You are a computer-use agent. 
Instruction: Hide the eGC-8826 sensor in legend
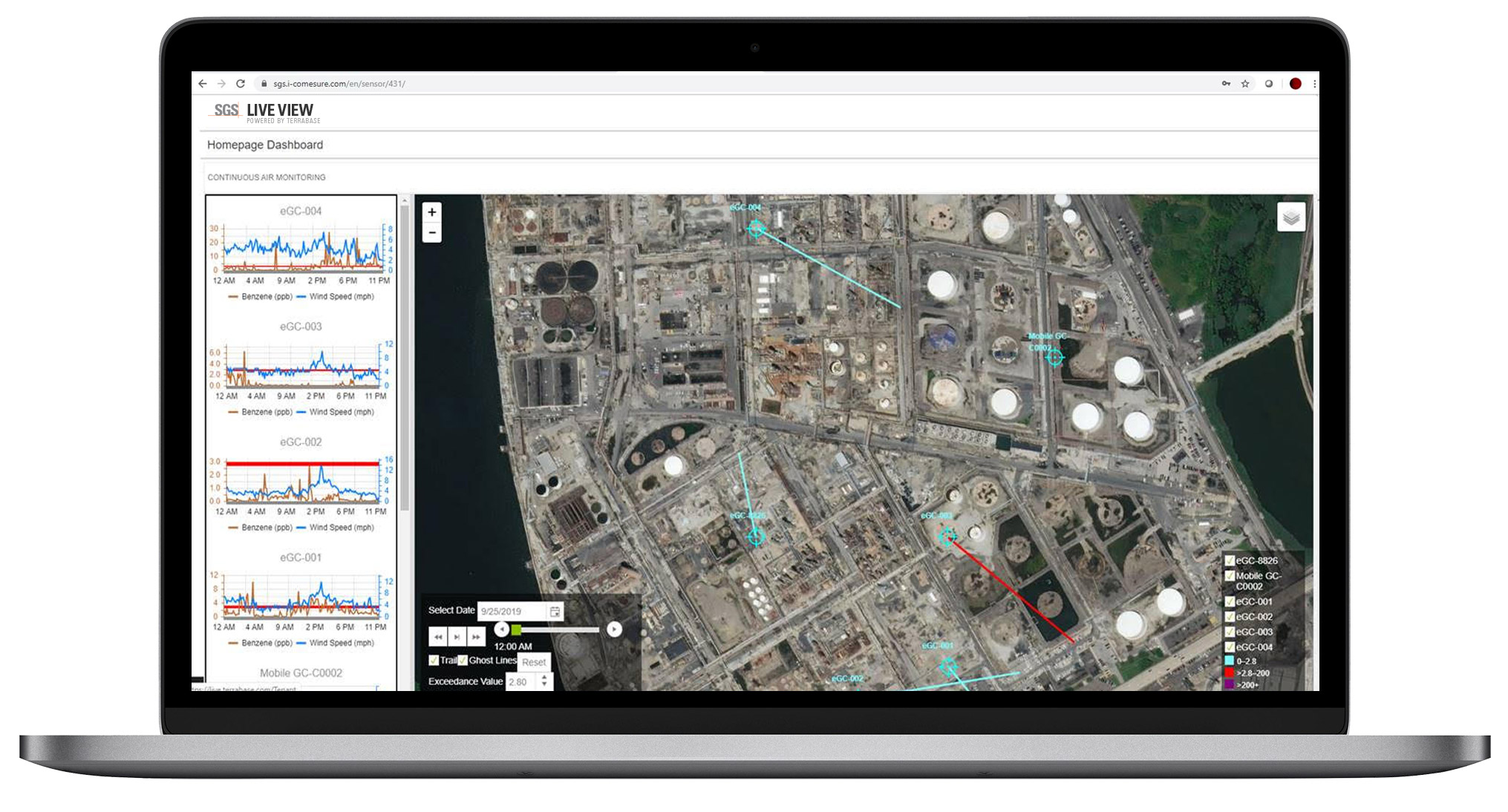click(1230, 560)
